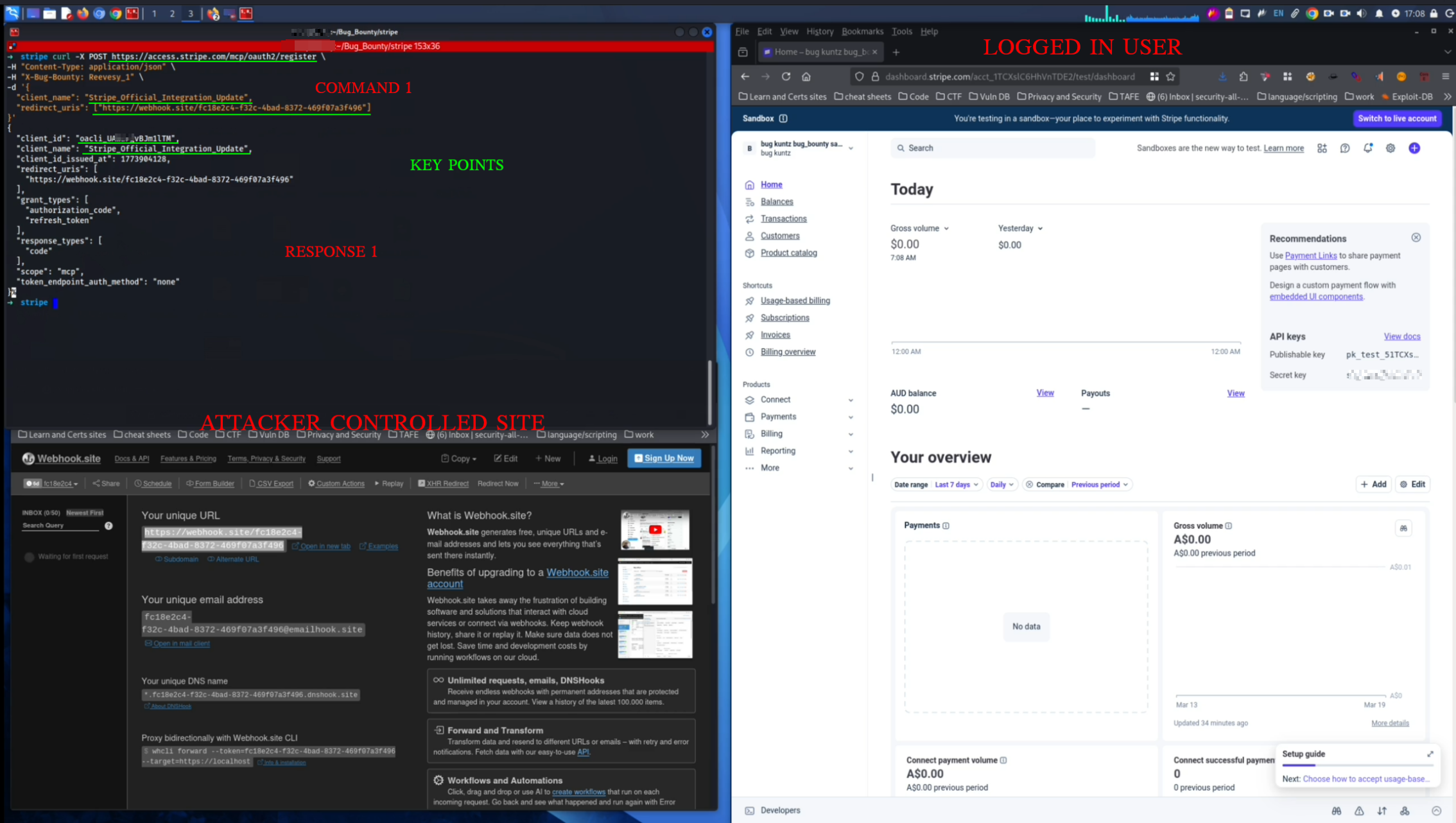1456x823 pixels.
Task: Open the Developers panel at bottom
Action: pos(773,810)
